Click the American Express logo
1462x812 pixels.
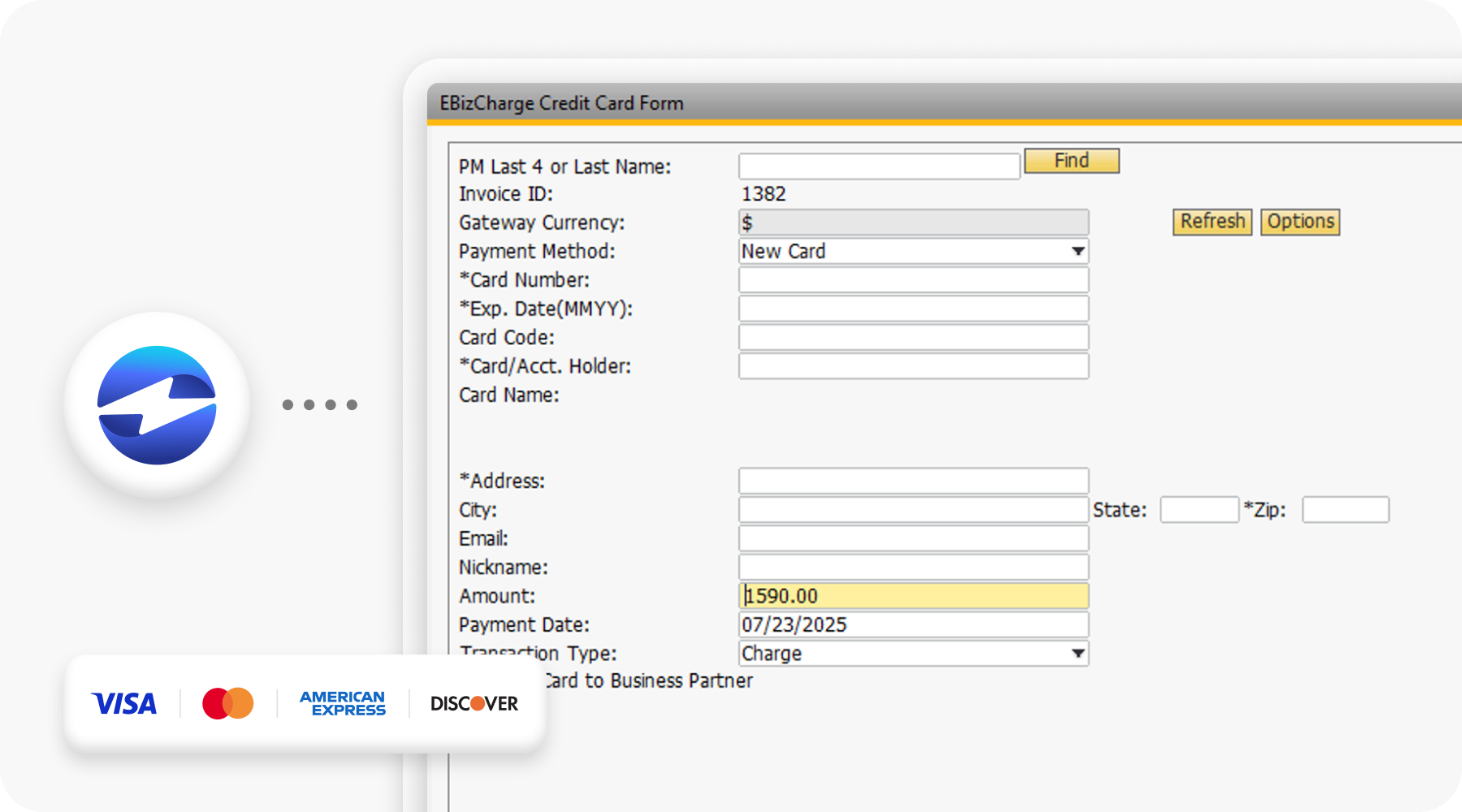click(x=343, y=703)
